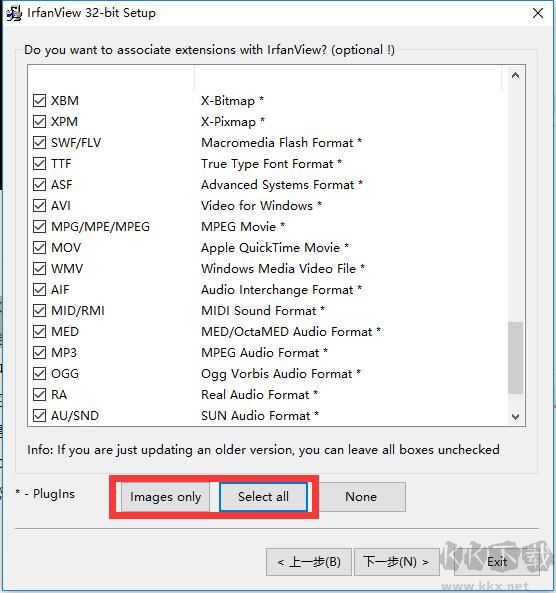
Task: Proceed with 下一步(N) button
Action: (396, 562)
